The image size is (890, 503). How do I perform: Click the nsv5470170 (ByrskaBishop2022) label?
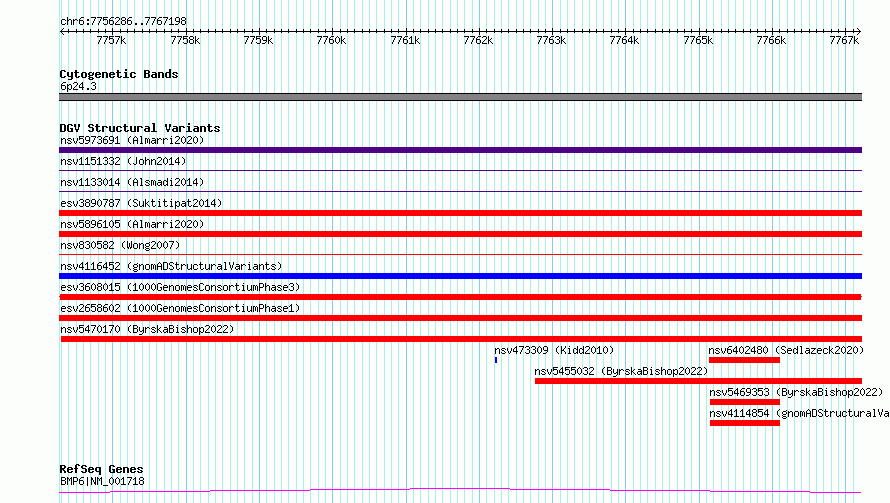click(147, 329)
